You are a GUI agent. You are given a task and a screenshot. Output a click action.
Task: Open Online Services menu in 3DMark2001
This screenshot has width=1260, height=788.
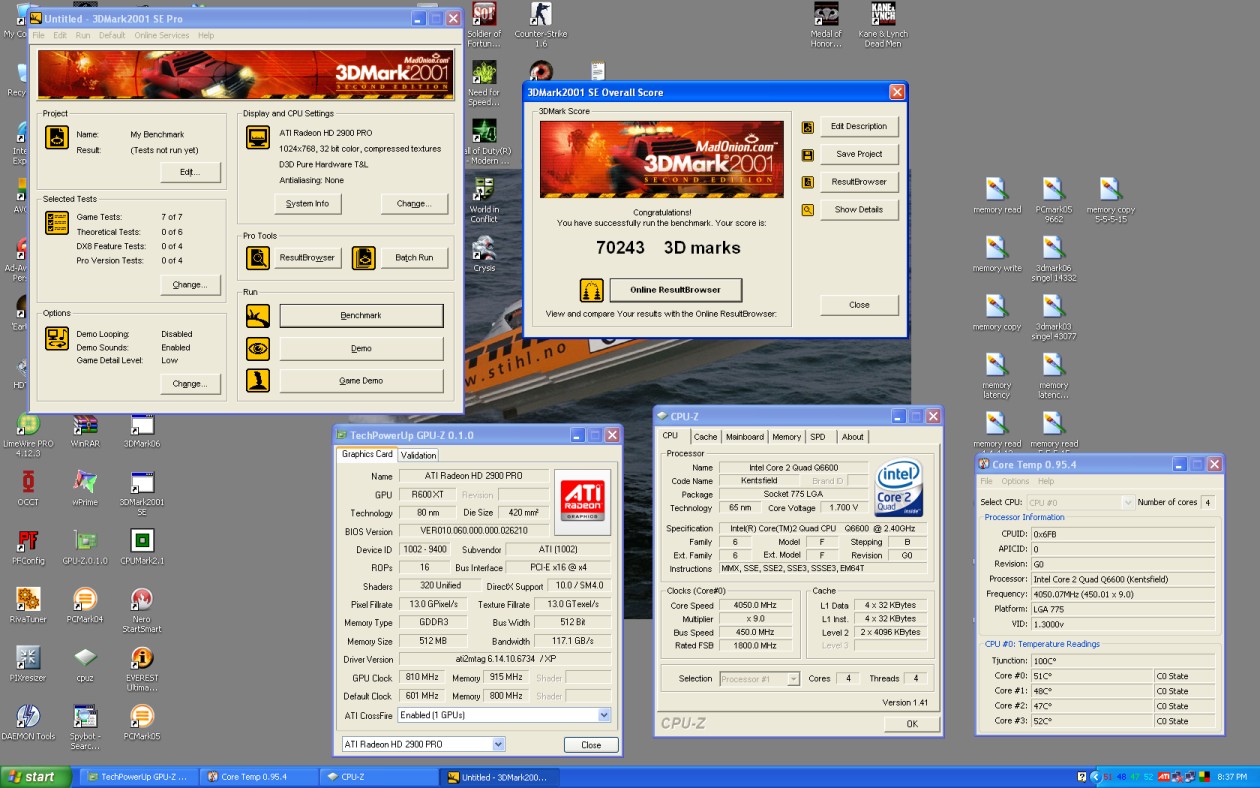(162, 35)
